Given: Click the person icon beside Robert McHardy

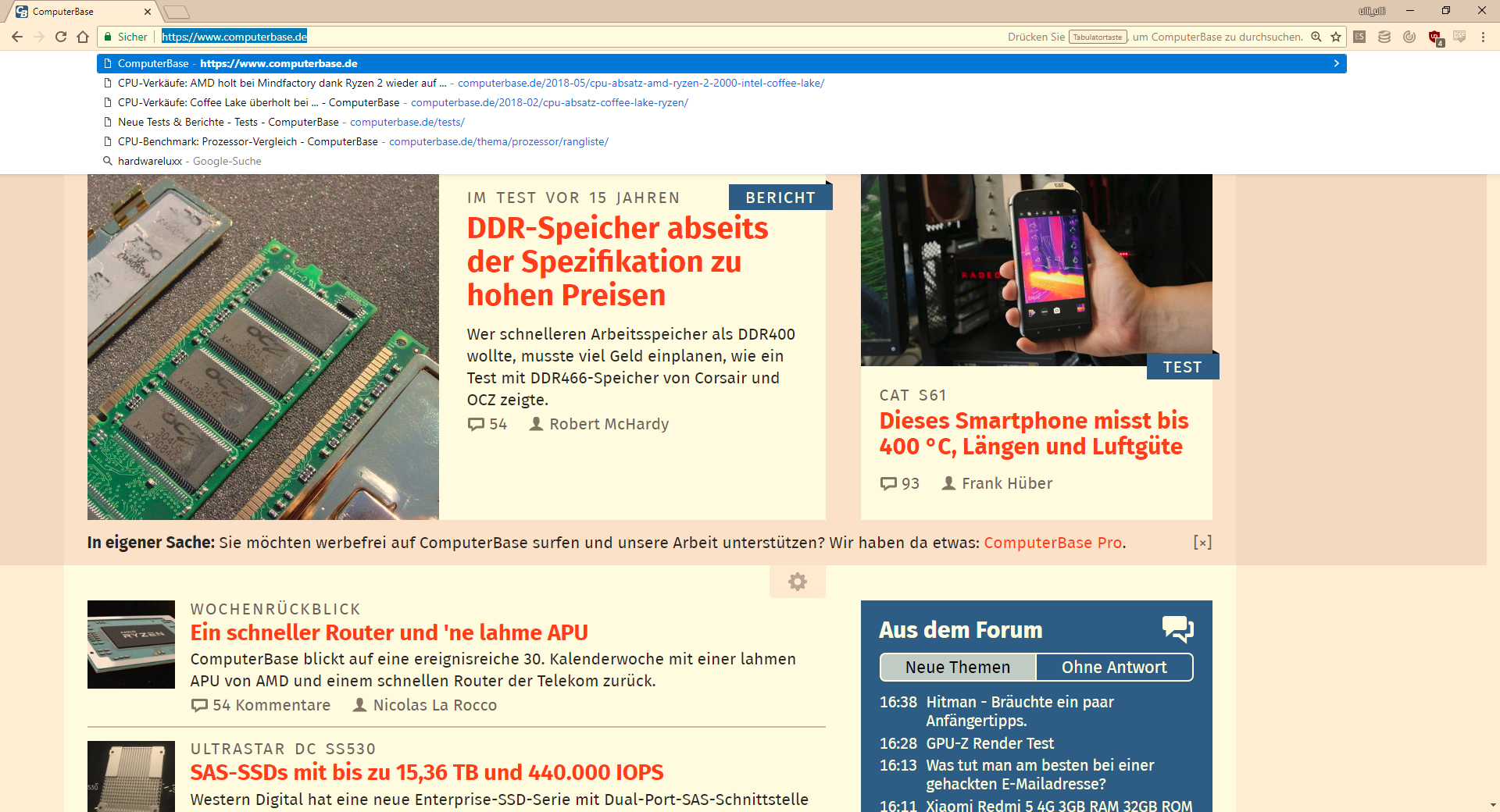Looking at the screenshot, I should pos(536,424).
